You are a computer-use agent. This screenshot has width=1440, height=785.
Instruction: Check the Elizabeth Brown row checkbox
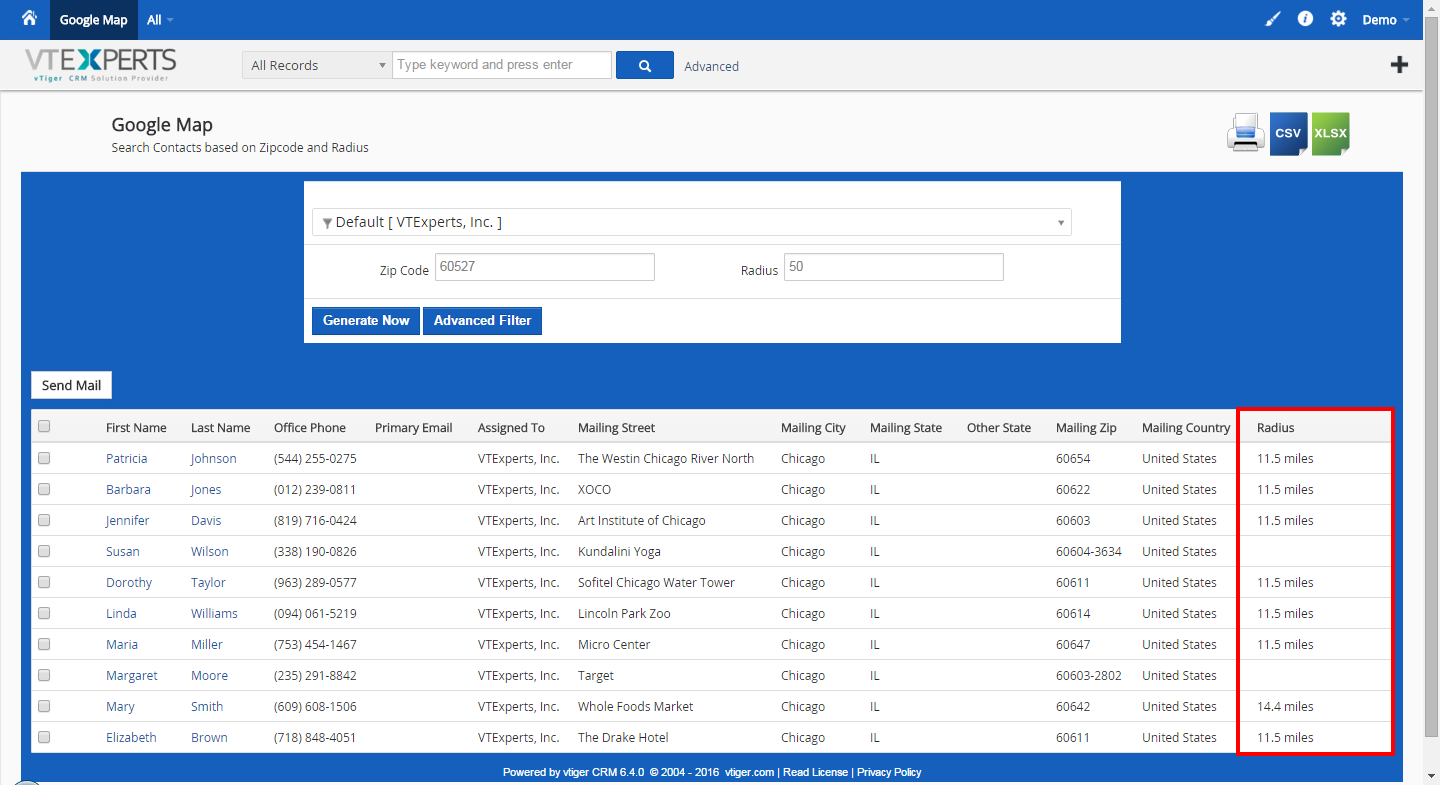[x=44, y=737]
